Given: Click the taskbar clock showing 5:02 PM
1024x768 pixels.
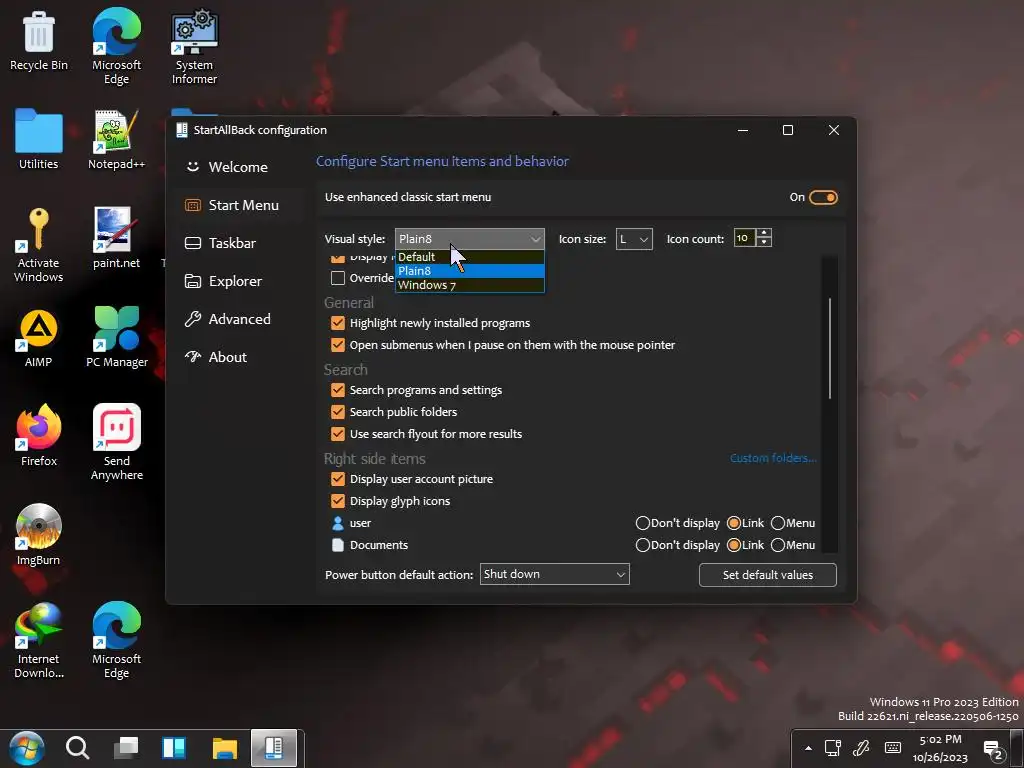Looking at the screenshot, I should pyautogui.click(x=940, y=748).
